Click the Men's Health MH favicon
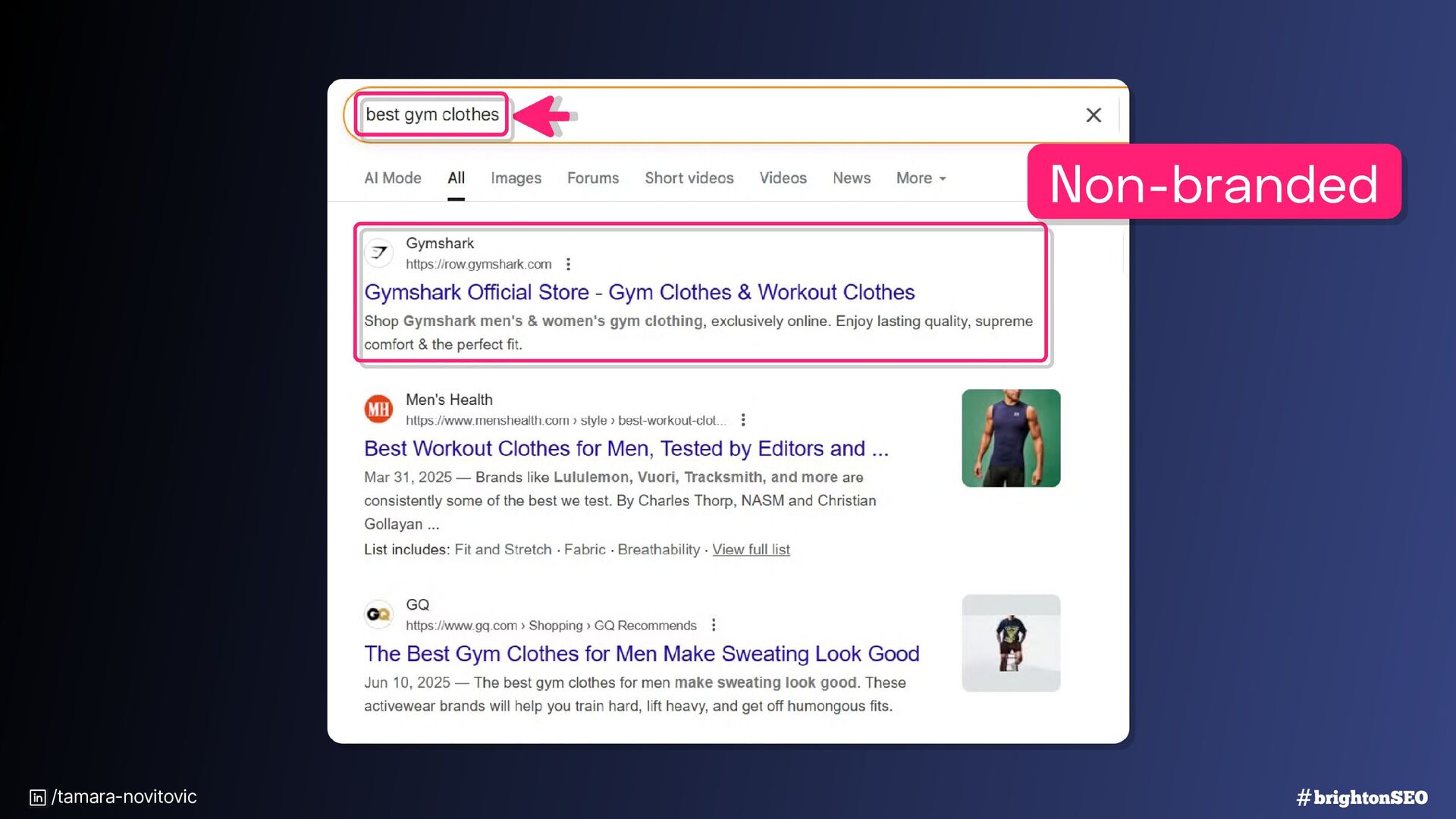 click(x=378, y=409)
